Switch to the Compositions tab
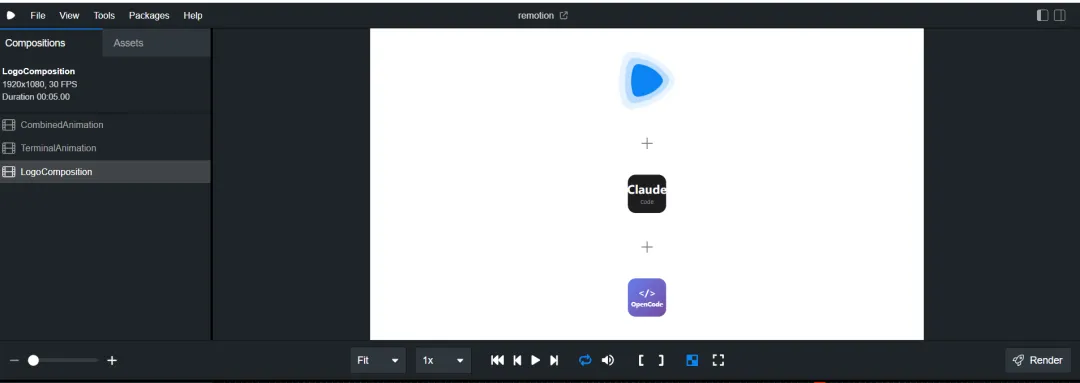Screen dimensions: 1080x383 (x=51, y=43)
